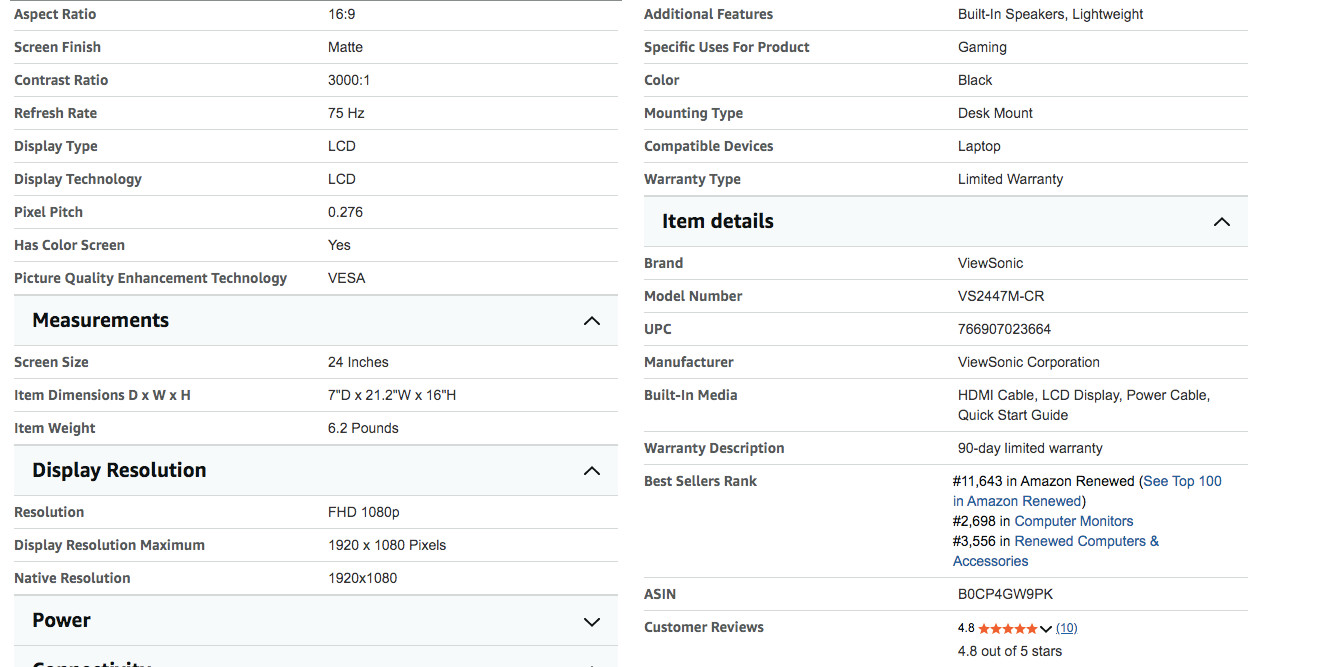Click the ASIN value B0CP4GW9PK

(1005, 594)
